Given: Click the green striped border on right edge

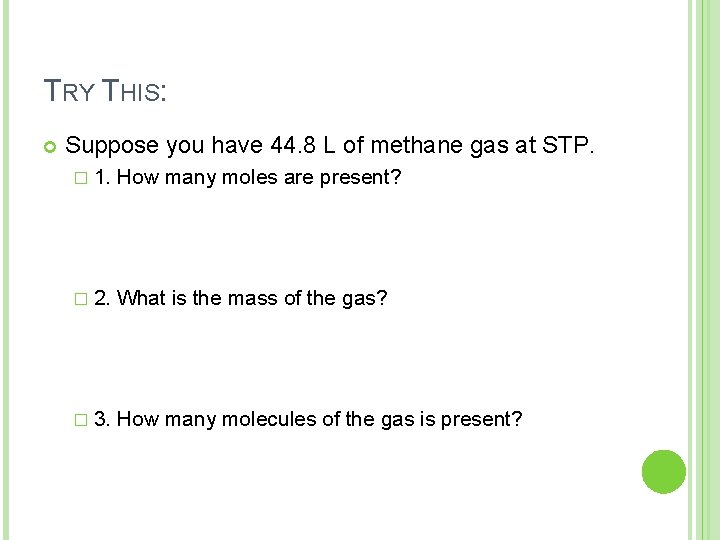Looking at the screenshot, I should pos(704,270).
